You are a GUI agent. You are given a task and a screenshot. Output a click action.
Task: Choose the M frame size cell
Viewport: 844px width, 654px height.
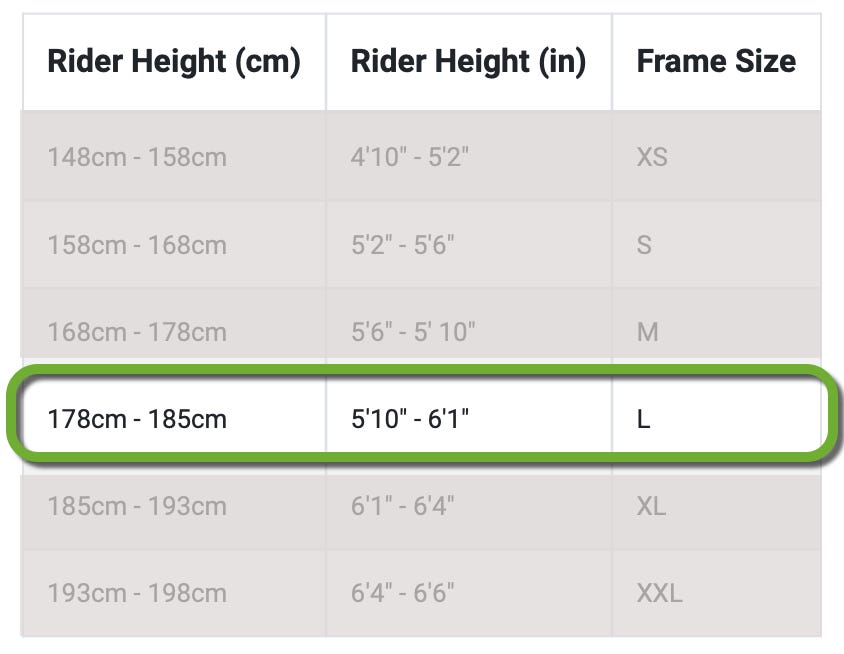pos(648,331)
